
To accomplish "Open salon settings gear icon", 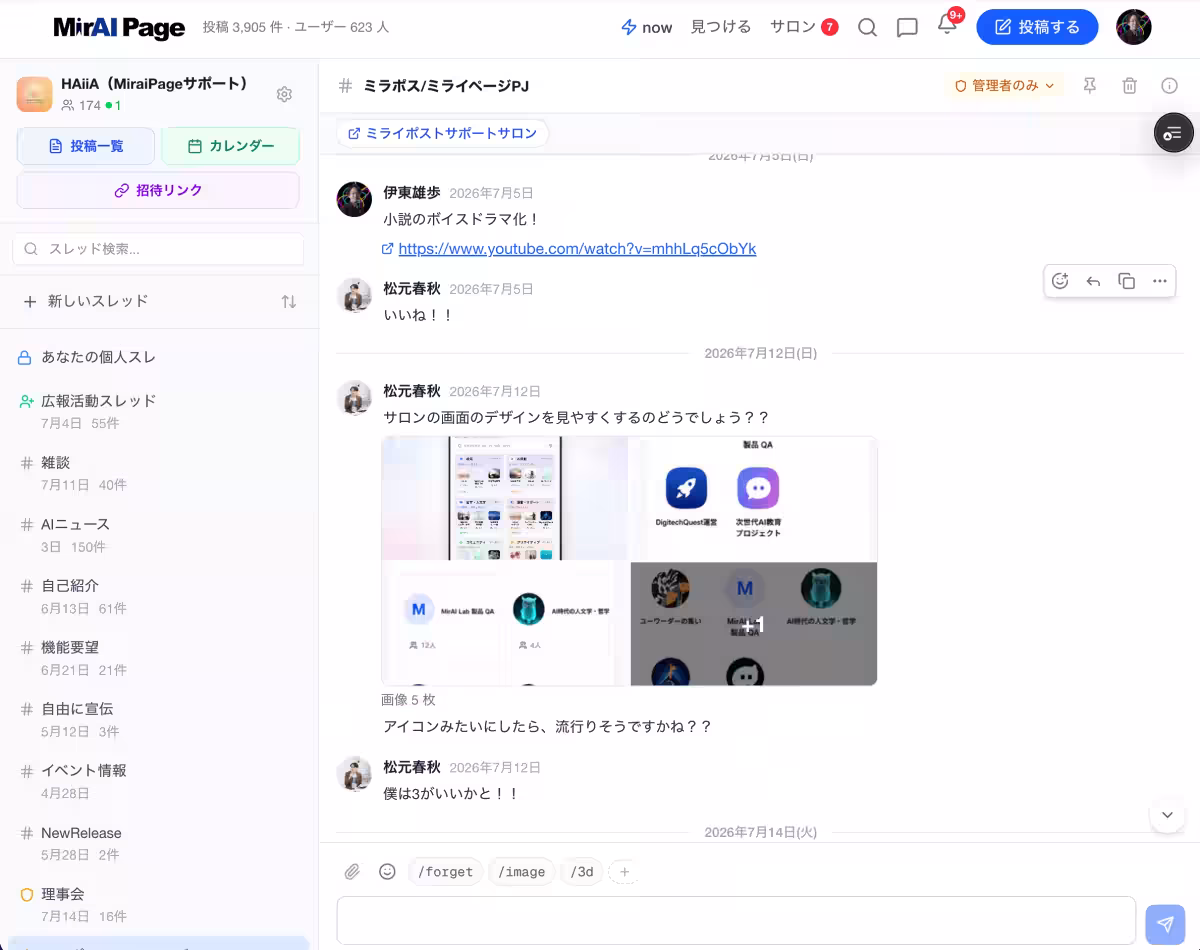I will [x=284, y=94].
